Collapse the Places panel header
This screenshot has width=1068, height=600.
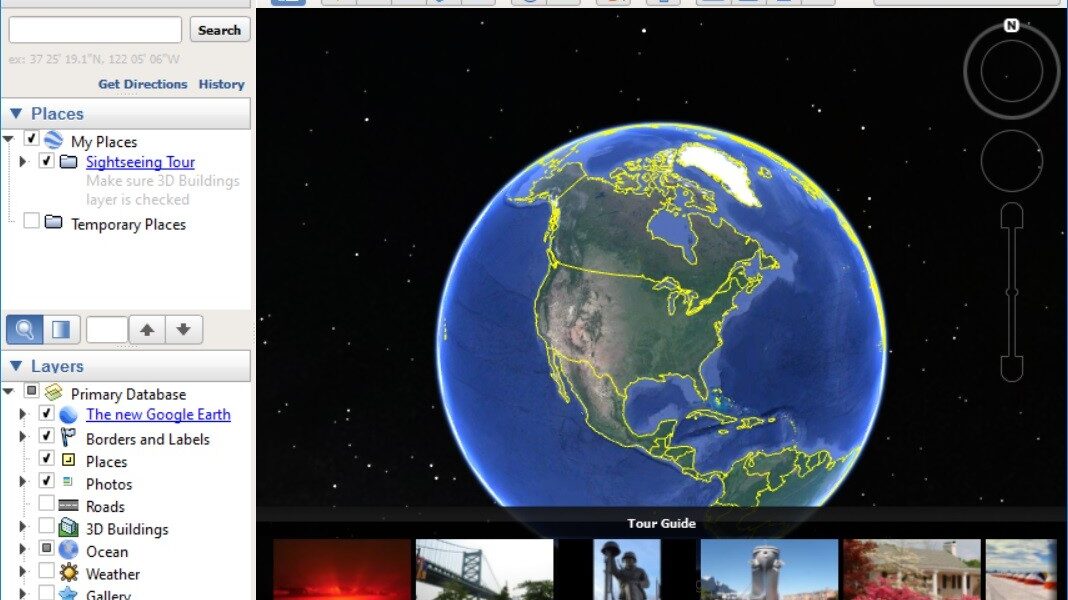click(16, 114)
